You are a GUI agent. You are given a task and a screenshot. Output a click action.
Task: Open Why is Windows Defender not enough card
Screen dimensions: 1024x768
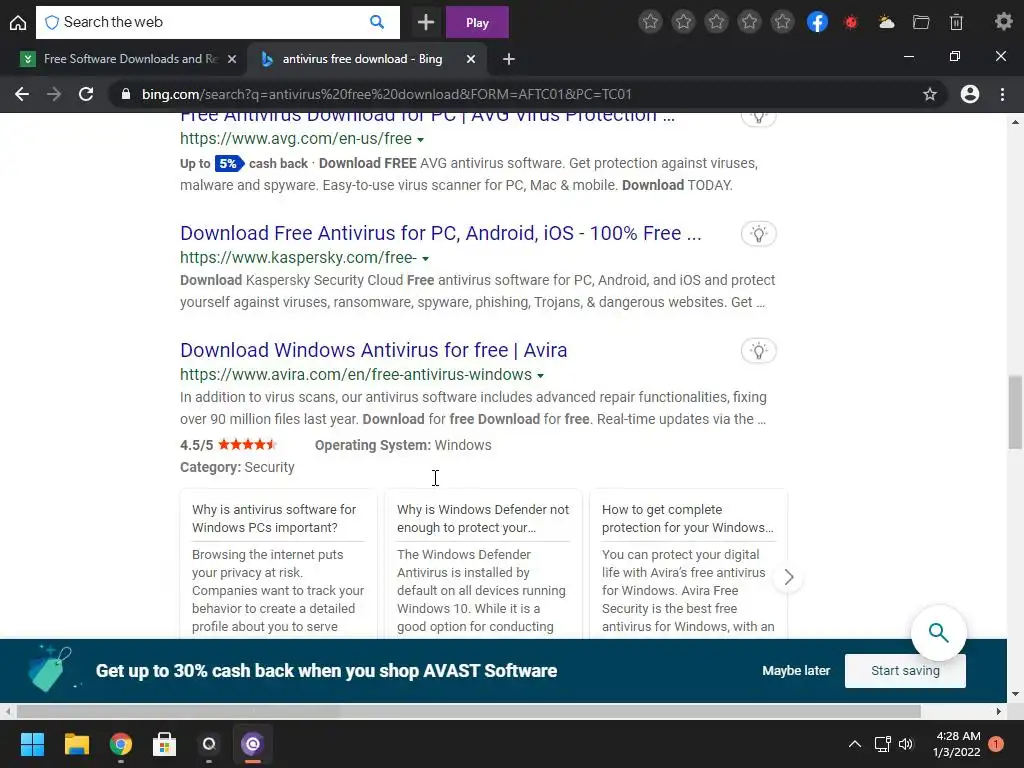point(483,564)
